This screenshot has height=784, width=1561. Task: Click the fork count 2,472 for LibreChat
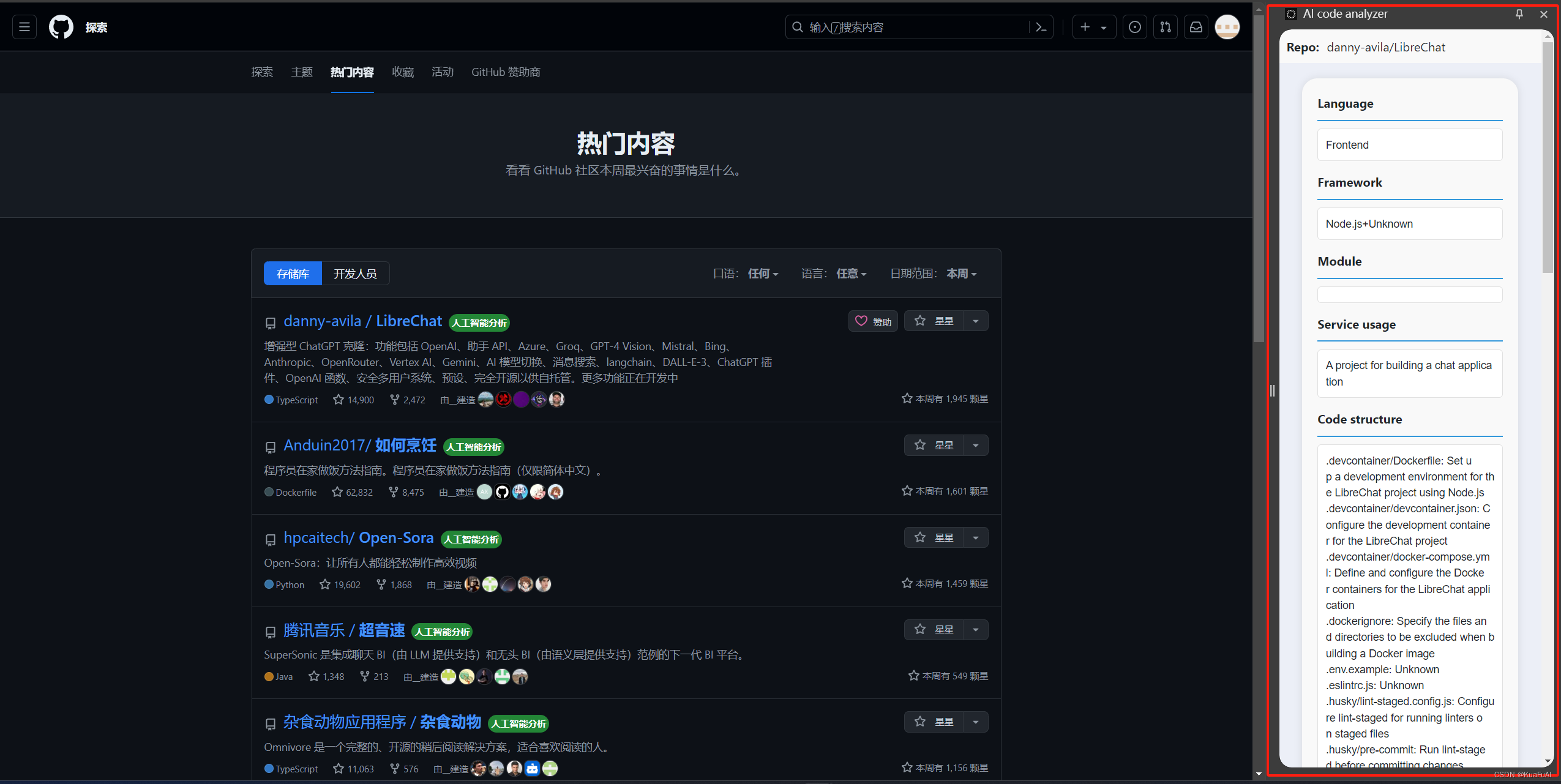pos(408,400)
